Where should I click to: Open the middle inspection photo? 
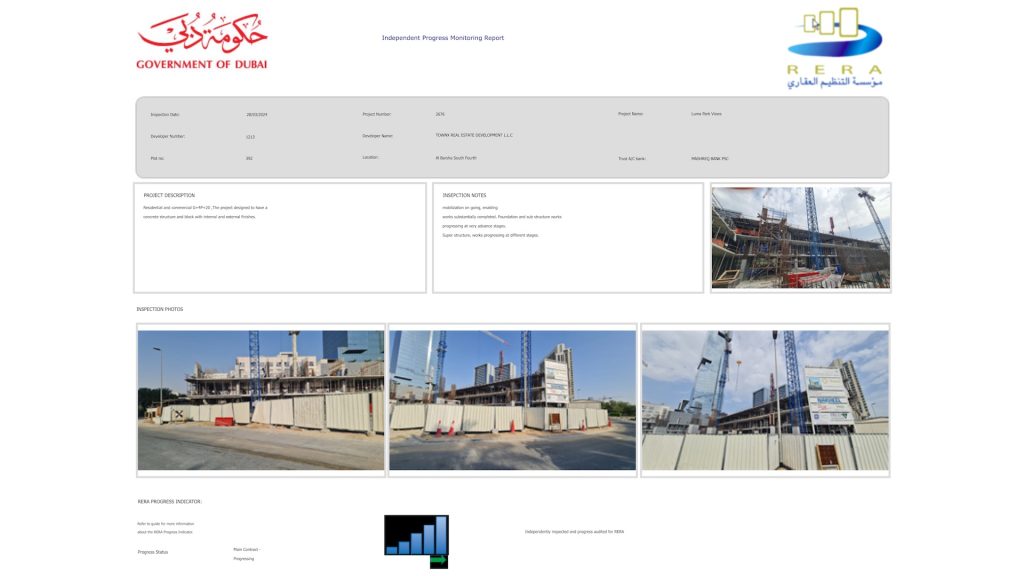[512, 400]
